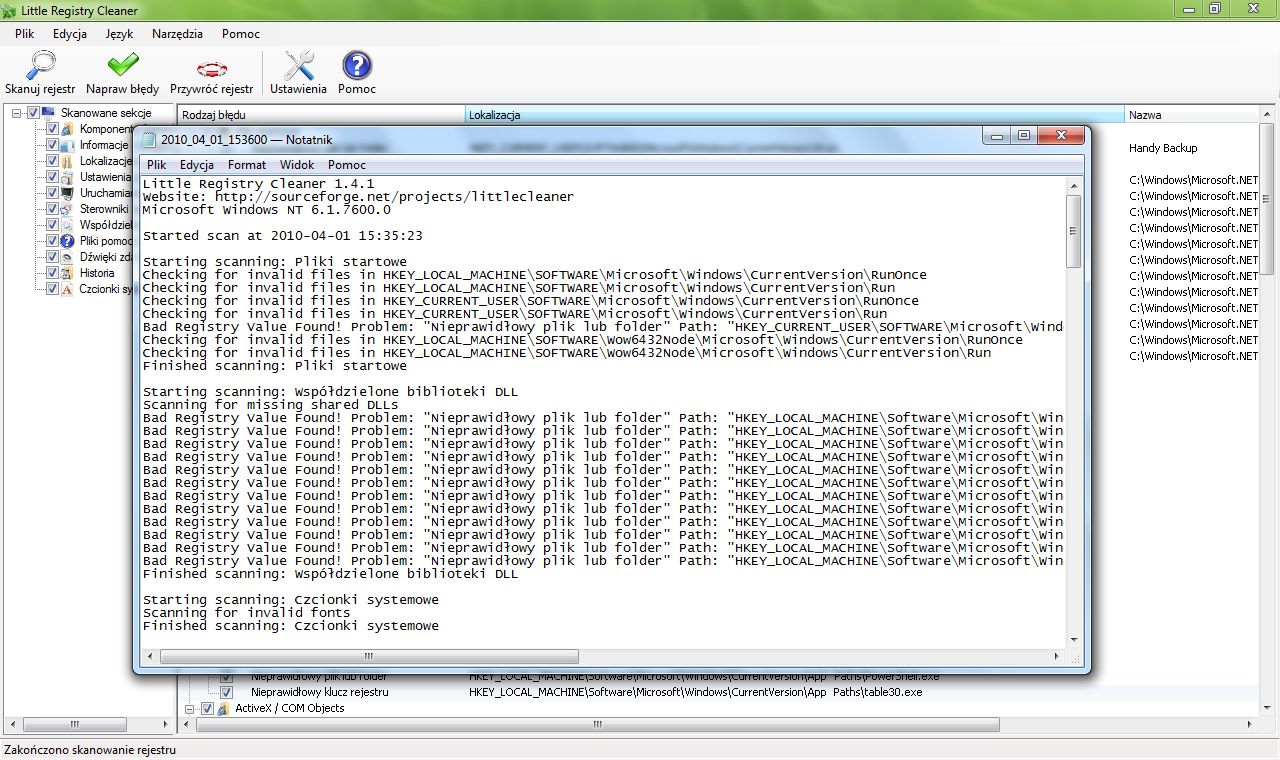Click Notatnik scroll down arrow
1280x760 pixels.
[x=1074, y=640]
